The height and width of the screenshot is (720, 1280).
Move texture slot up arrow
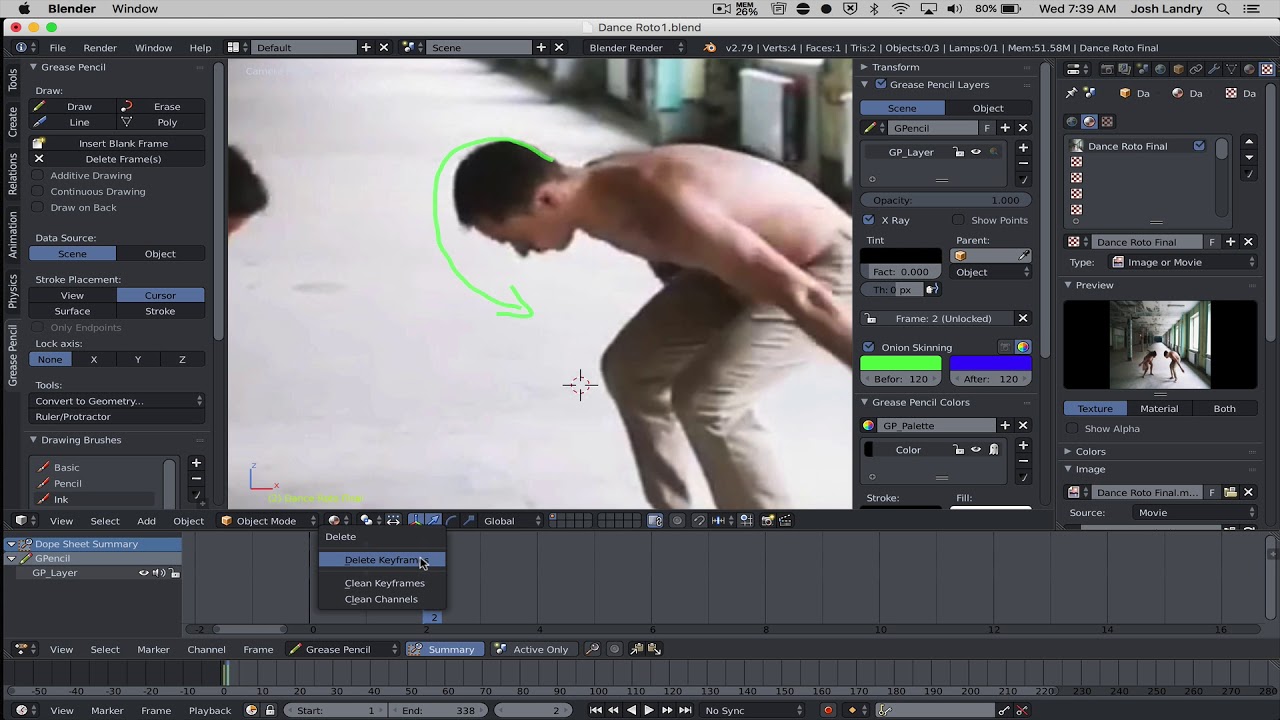1249,142
